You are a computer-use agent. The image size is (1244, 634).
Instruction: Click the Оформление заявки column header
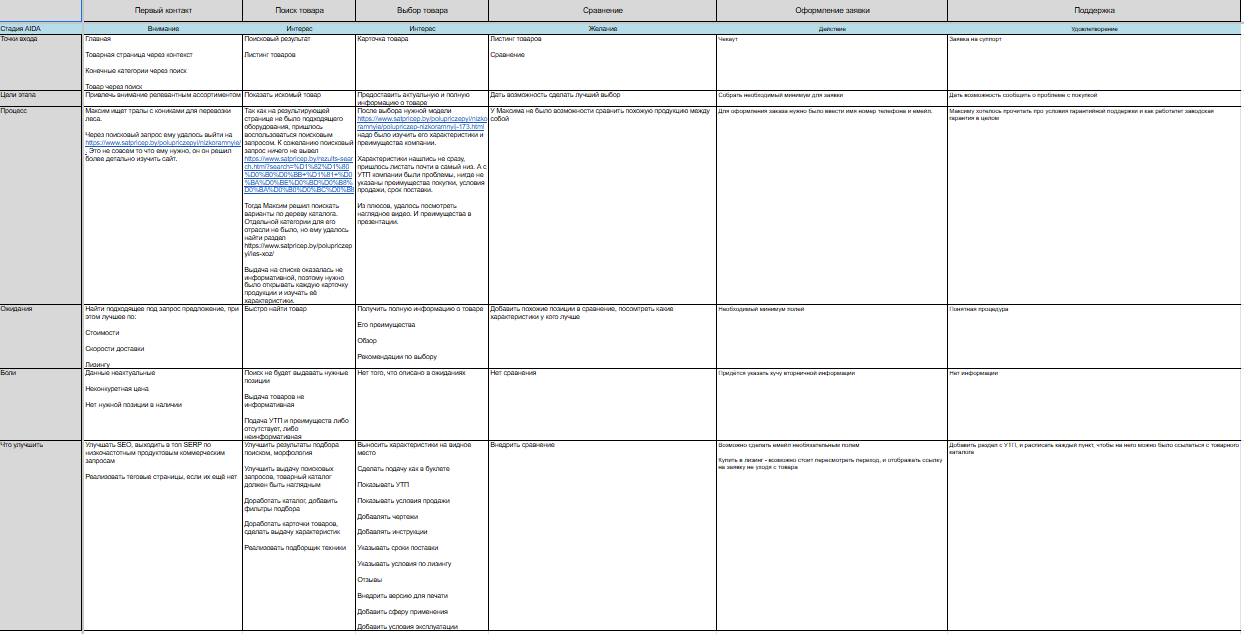(x=831, y=10)
